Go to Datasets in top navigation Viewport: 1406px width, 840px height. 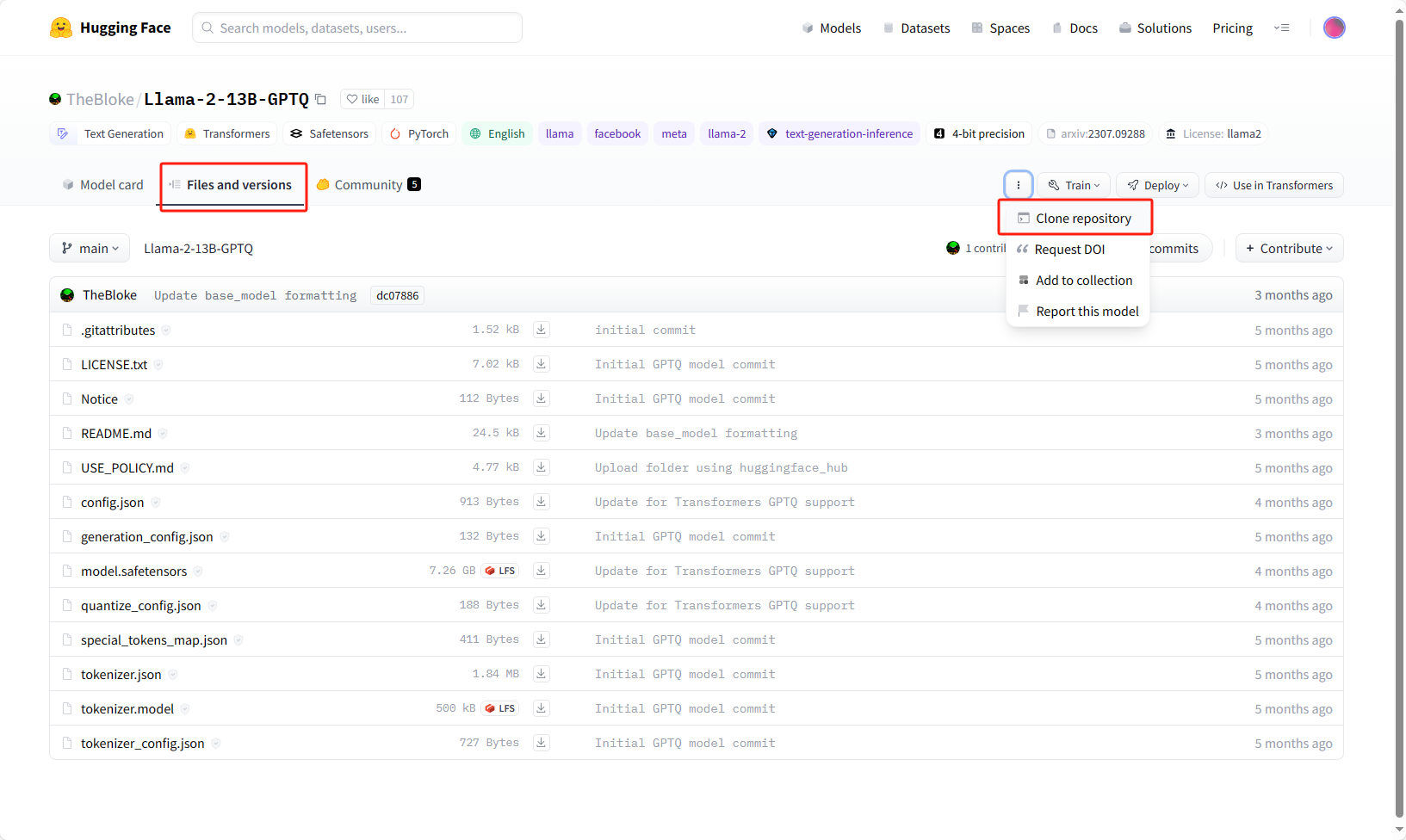(x=916, y=28)
